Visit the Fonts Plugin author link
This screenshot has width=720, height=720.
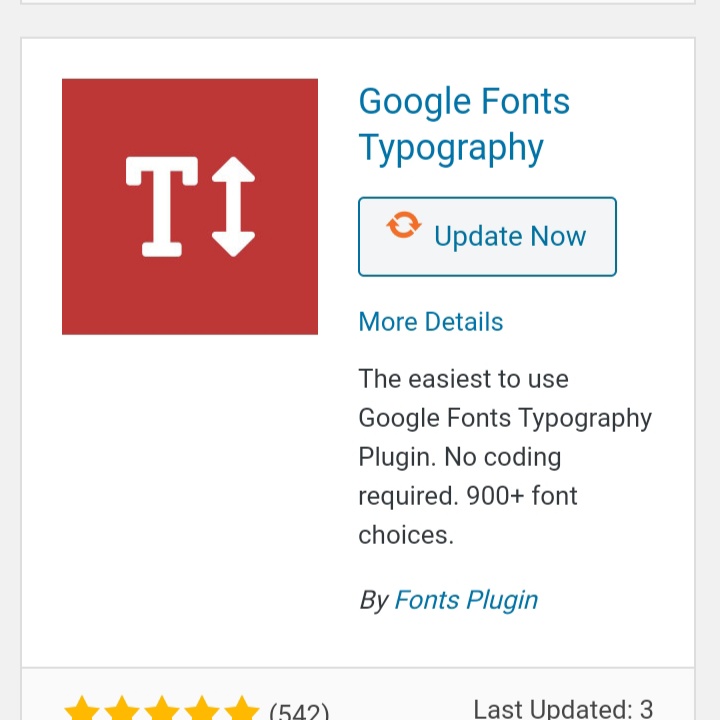click(x=466, y=600)
